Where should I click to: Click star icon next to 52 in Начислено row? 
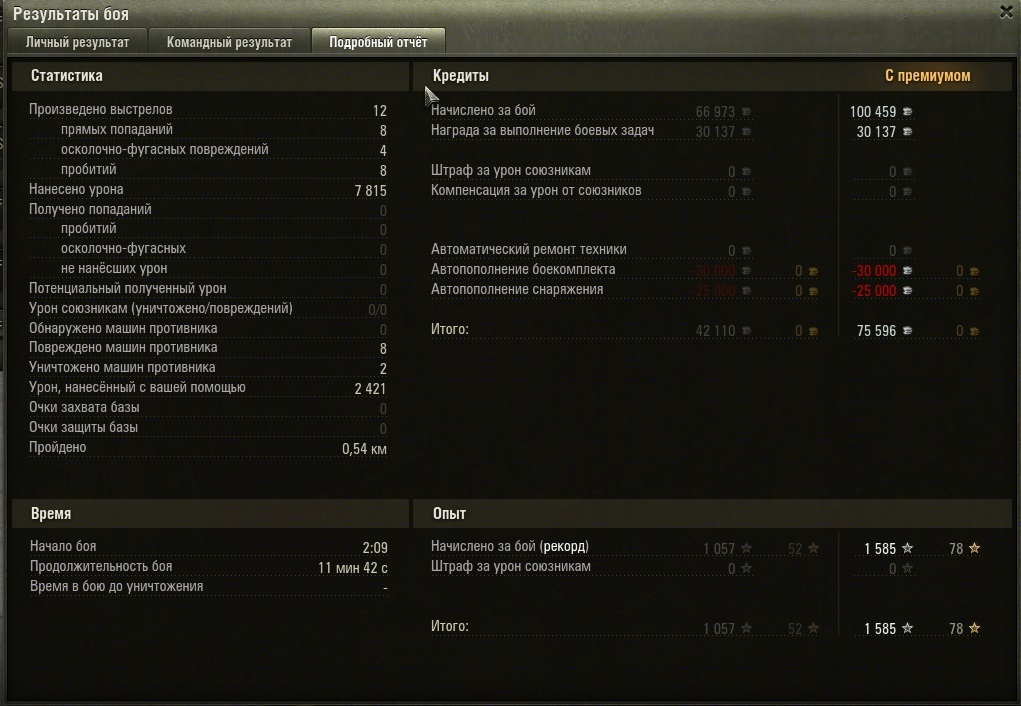tap(814, 548)
